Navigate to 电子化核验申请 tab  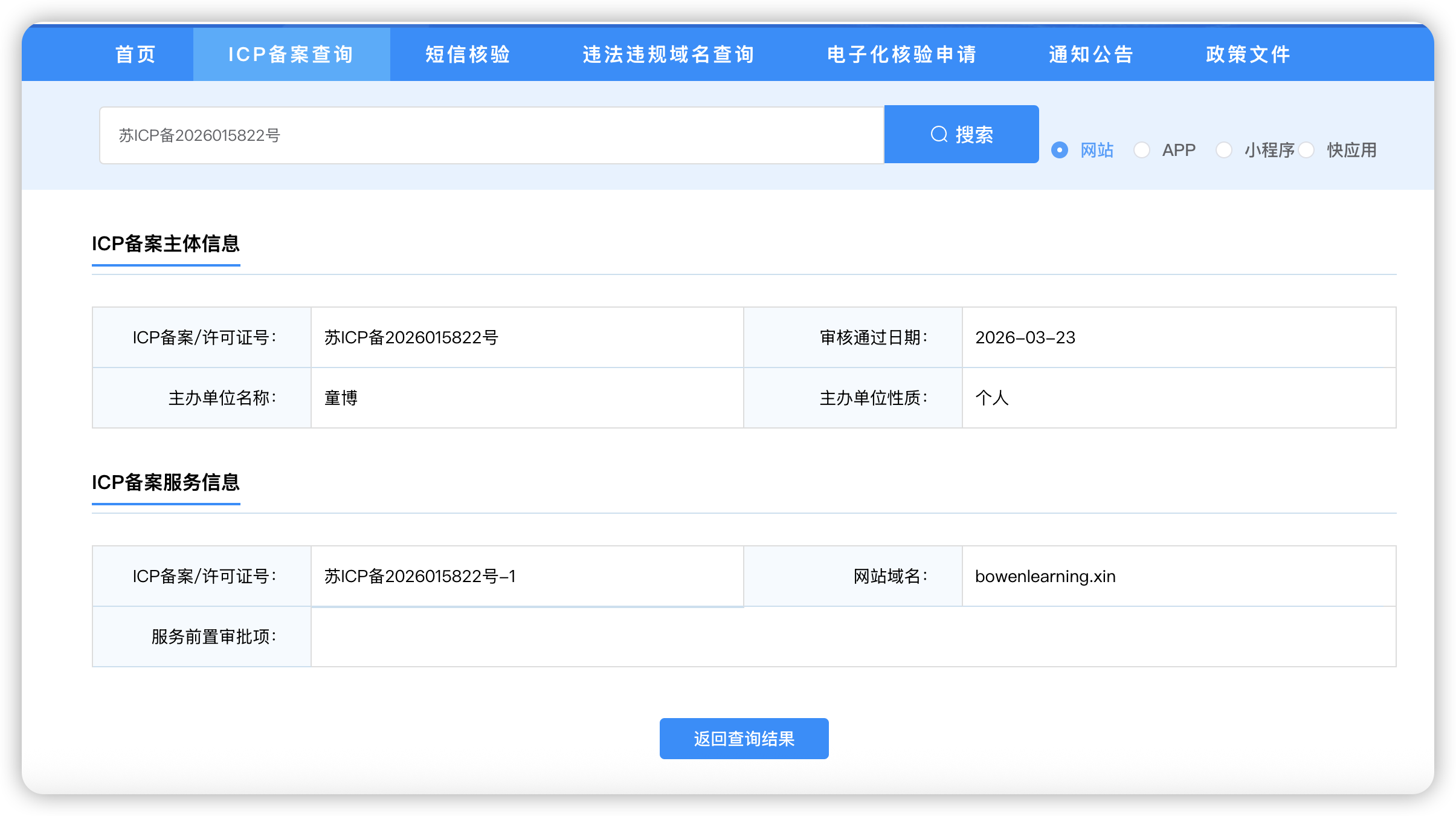(x=902, y=54)
